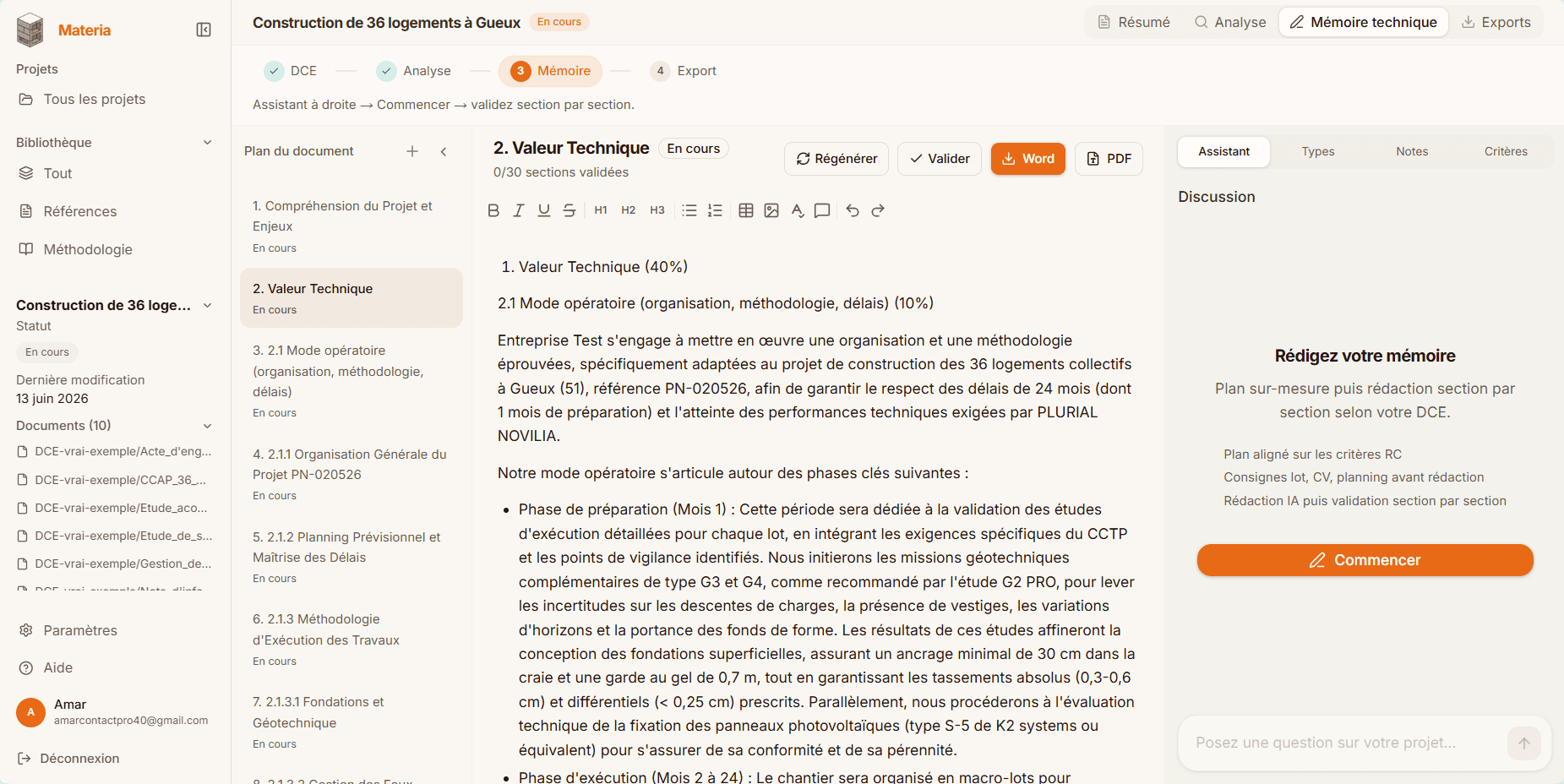Apply Heading 1 style
Image resolution: width=1564 pixels, height=784 pixels.
click(x=601, y=210)
